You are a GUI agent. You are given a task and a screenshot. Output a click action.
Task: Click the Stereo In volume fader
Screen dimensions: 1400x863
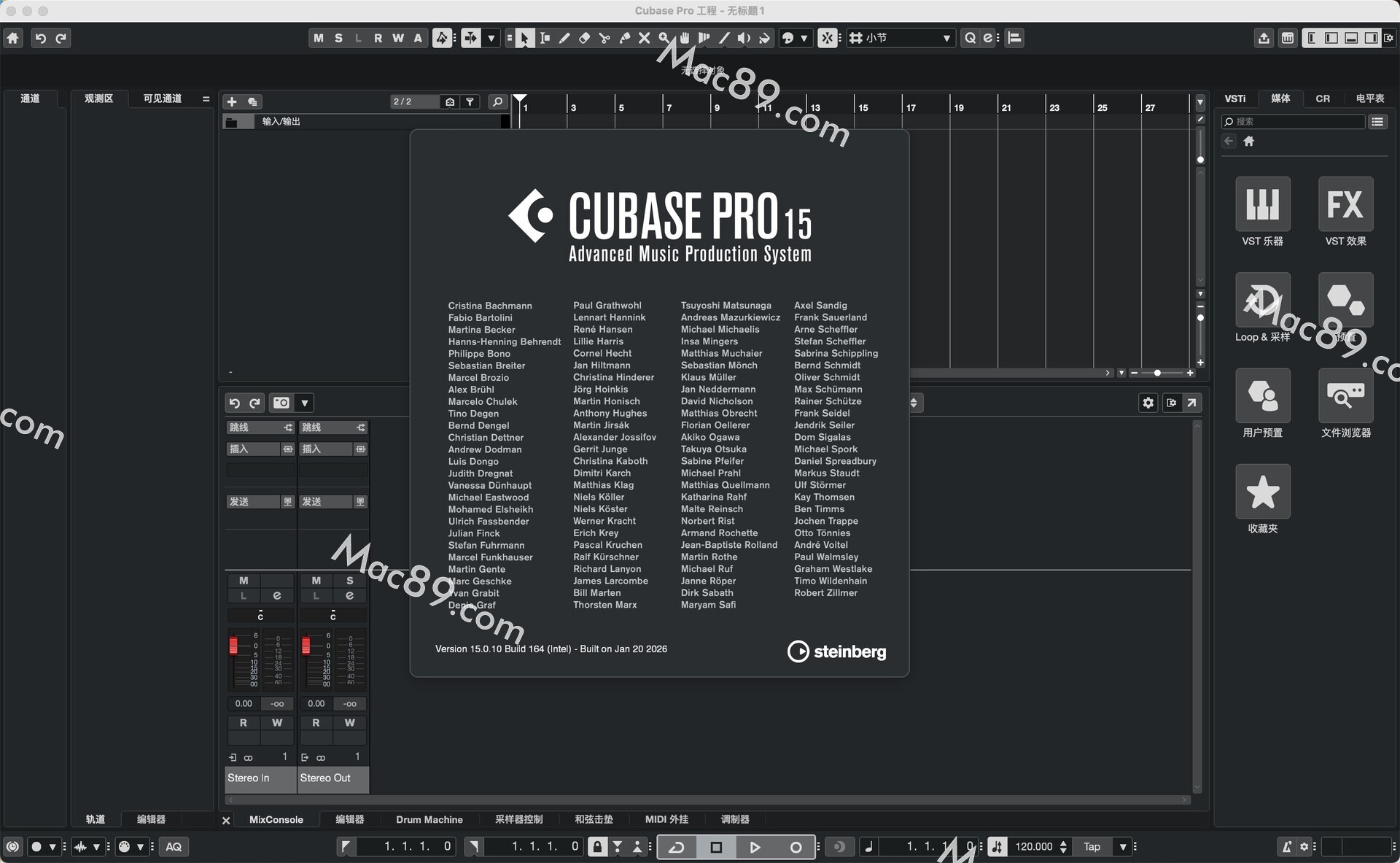[x=233, y=646]
